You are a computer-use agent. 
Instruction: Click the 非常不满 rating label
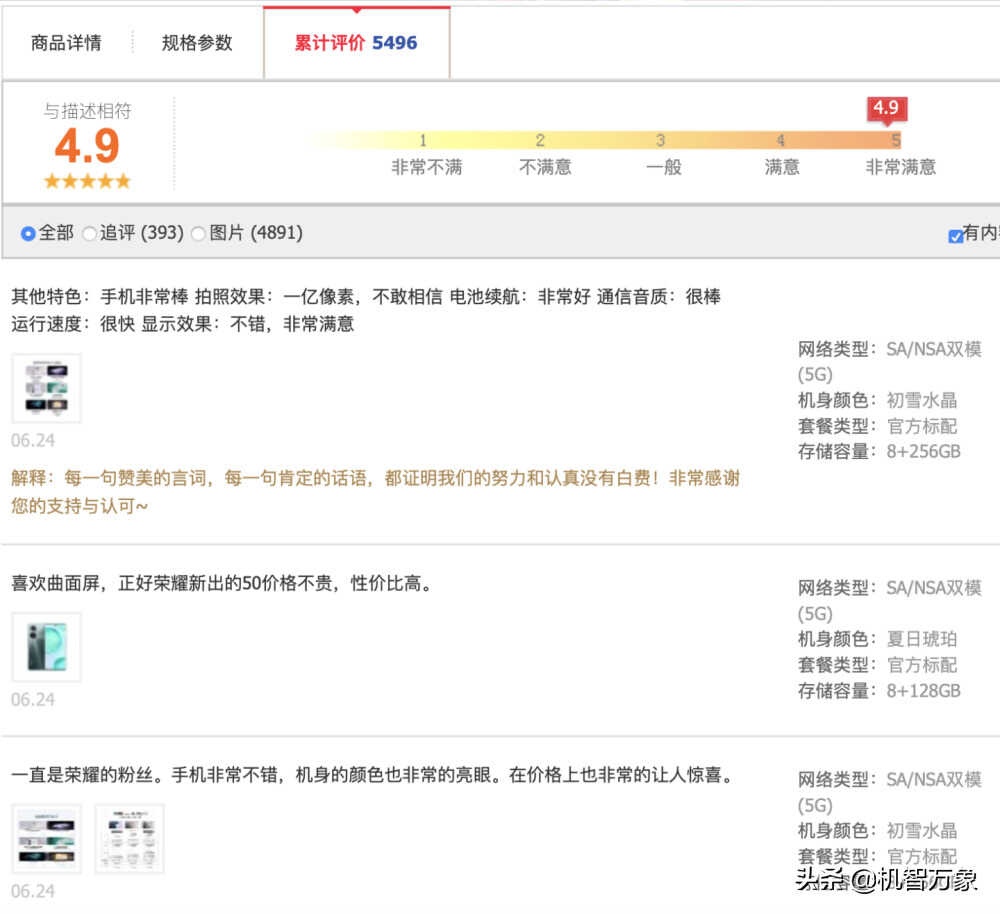[x=426, y=167]
